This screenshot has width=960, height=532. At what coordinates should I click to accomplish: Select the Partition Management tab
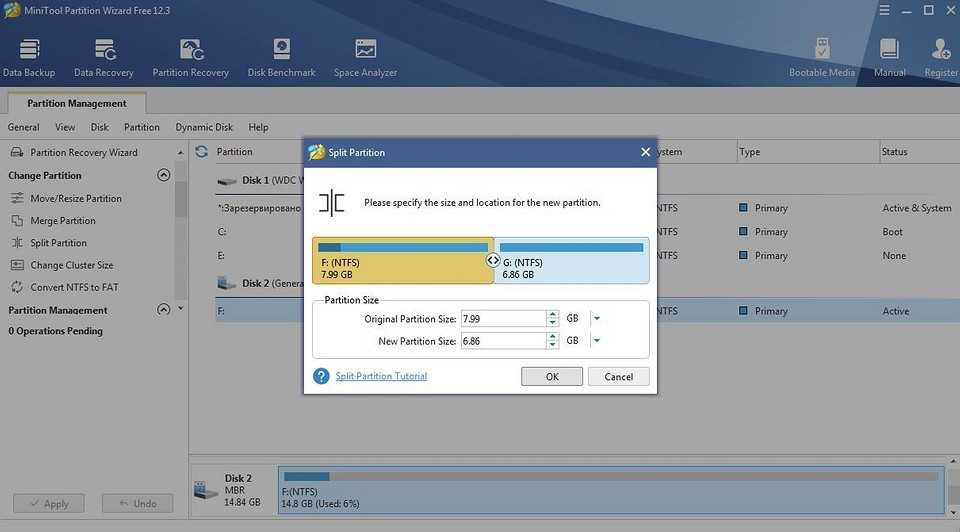tap(77, 103)
